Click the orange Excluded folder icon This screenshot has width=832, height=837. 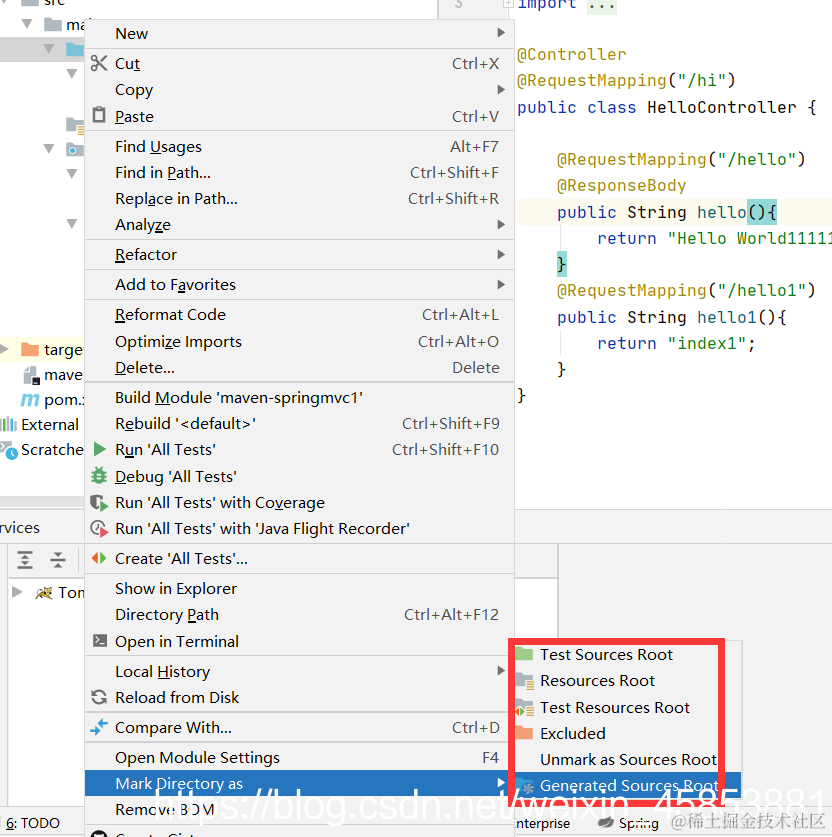pos(525,732)
